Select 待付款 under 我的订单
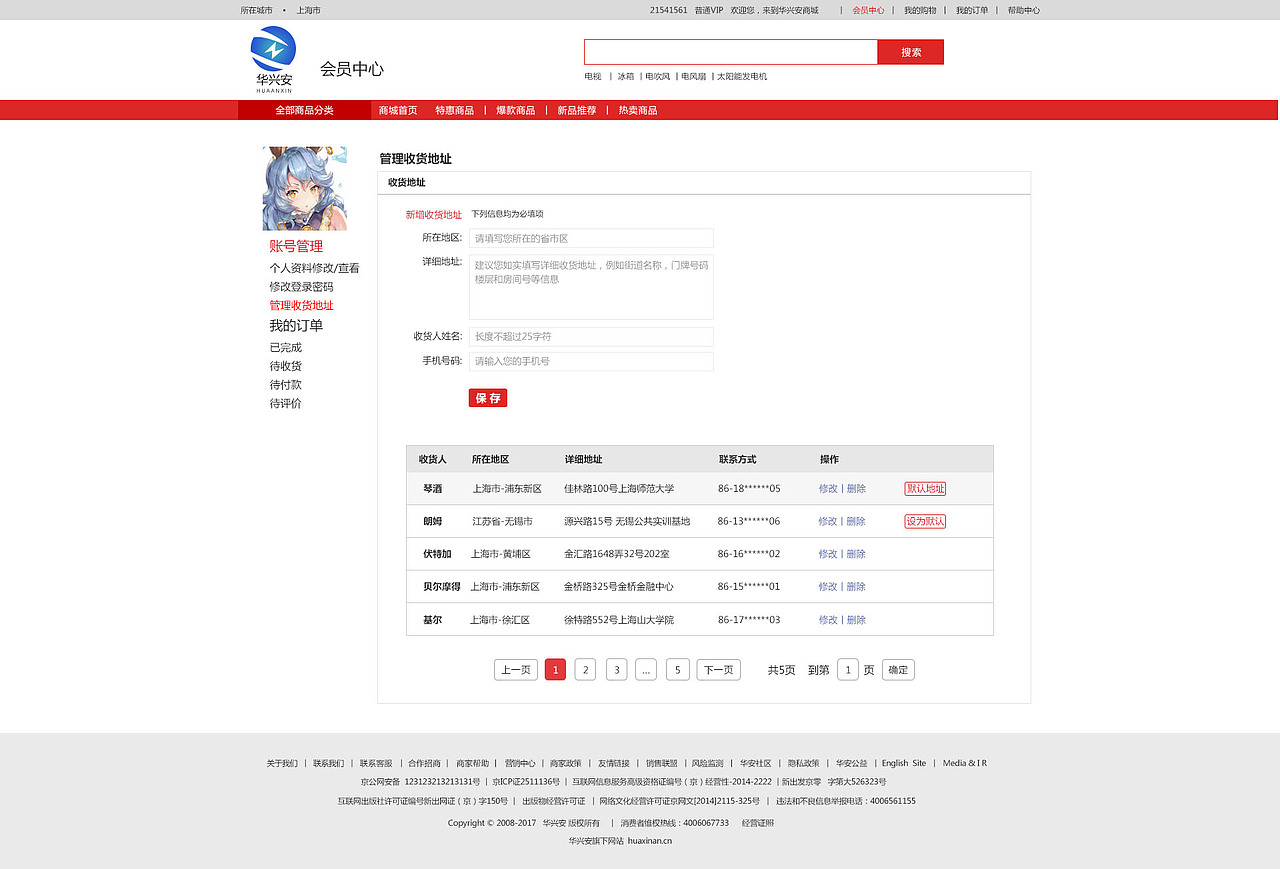Viewport: 1280px width, 869px height. click(285, 384)
